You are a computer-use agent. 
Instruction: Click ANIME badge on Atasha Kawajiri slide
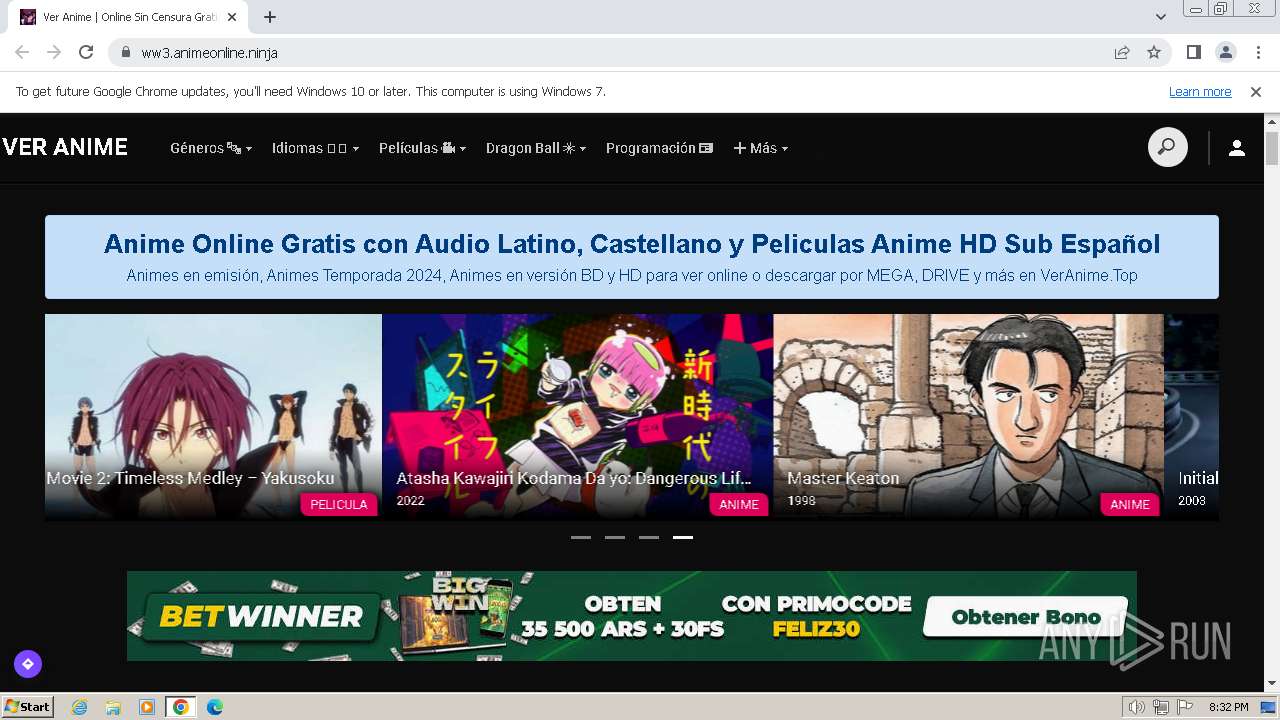point(739,504)
